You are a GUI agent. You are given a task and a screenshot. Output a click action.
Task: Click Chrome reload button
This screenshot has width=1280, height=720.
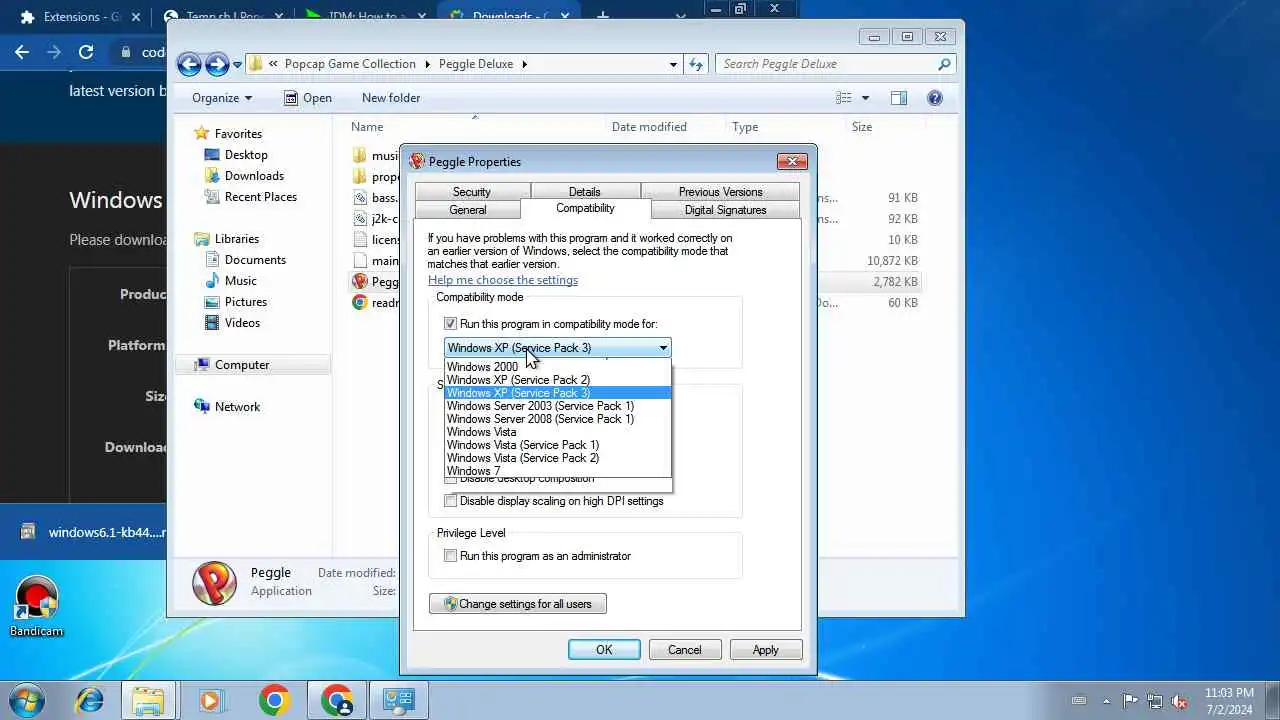coord(86,52)
